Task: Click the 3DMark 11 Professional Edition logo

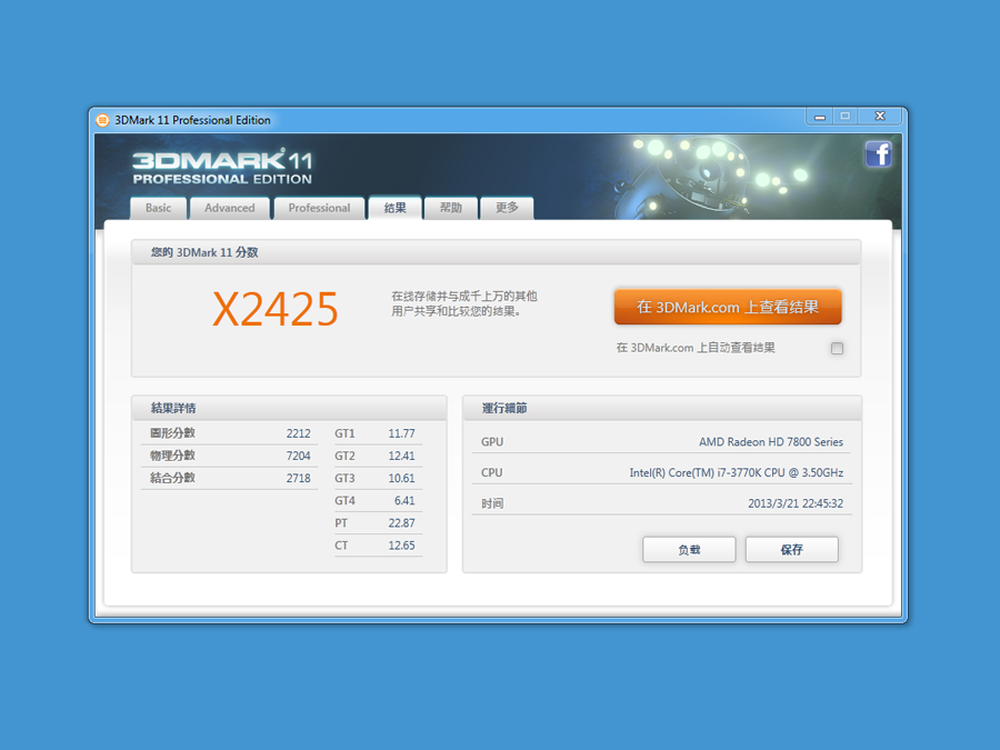Action: tap(222, 167)
